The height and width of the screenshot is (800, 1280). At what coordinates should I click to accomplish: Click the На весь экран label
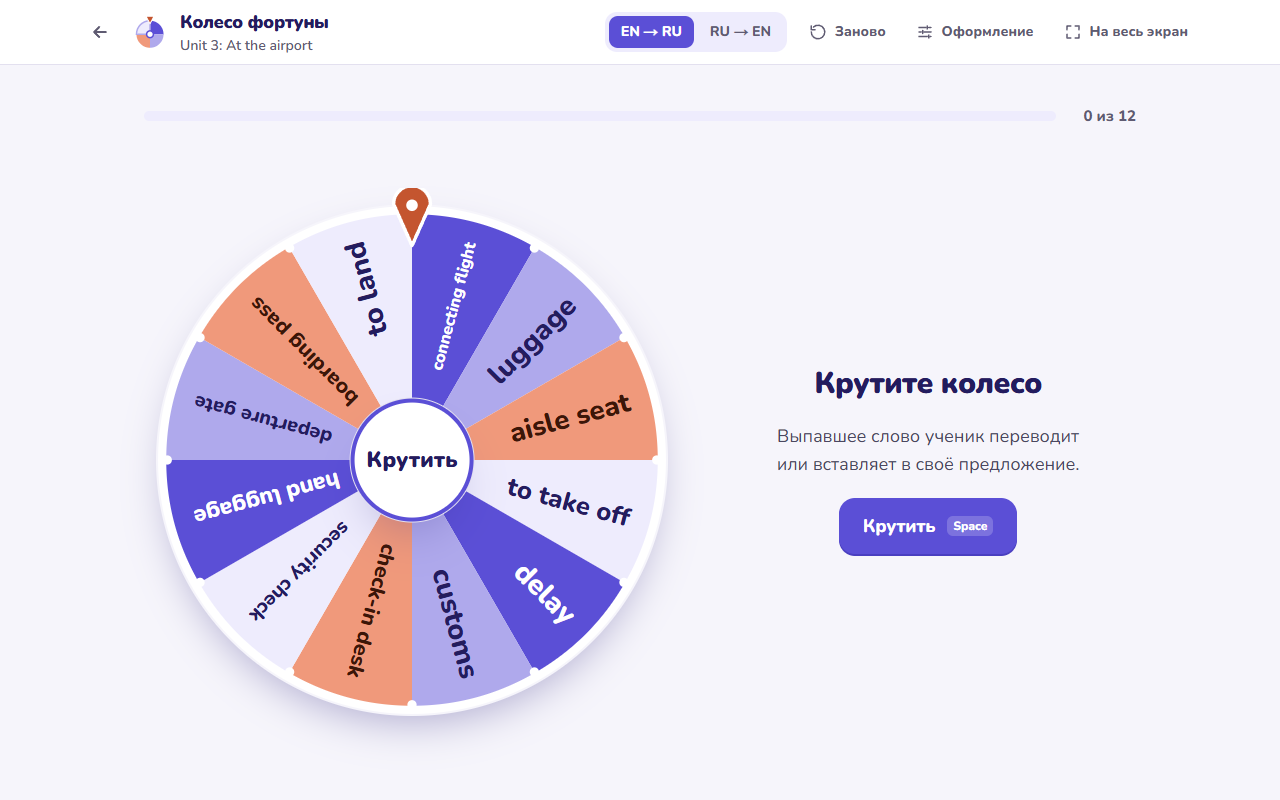(x=1138, y=32)
